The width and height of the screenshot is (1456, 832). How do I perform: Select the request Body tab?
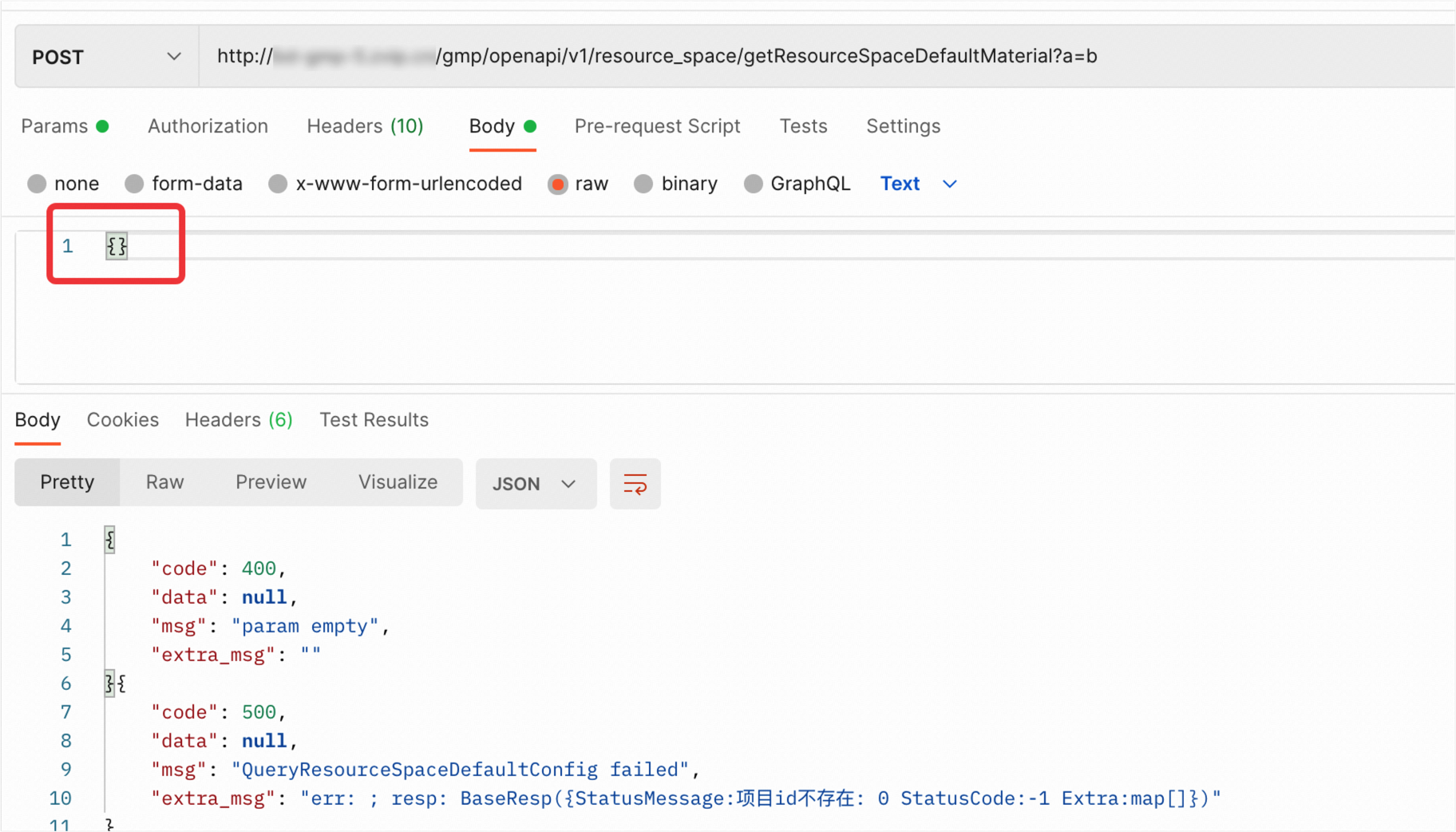coord(502,126)
